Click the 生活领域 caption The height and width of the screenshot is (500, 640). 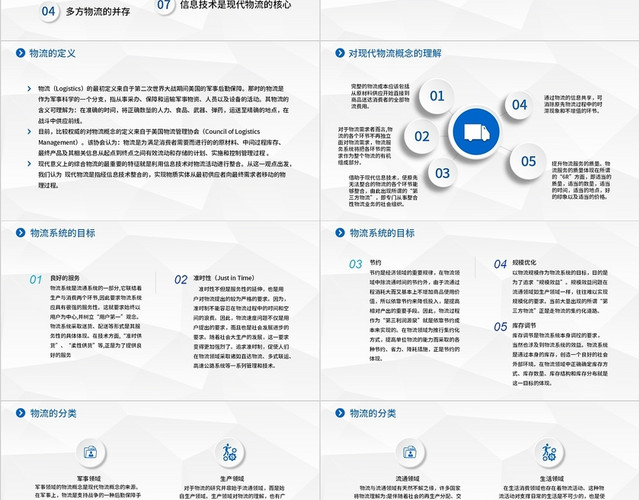coord(551,478)
